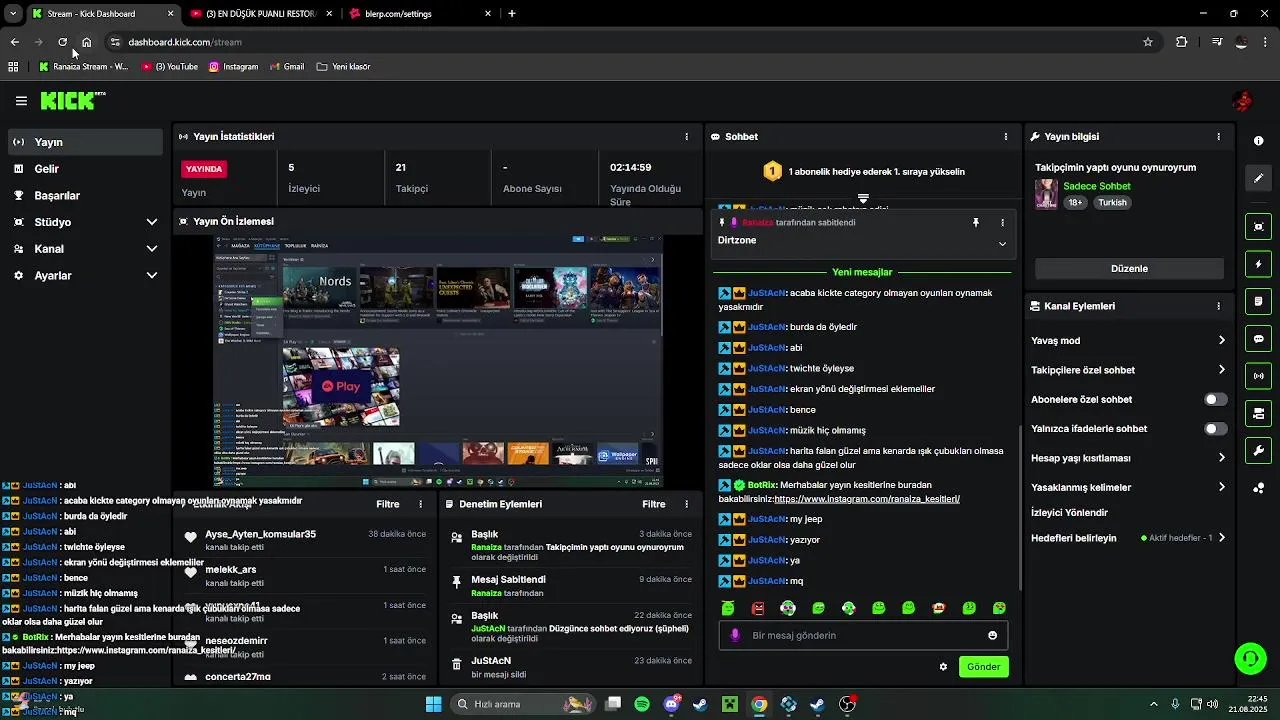The height and width of the screenshot is (720, 1280).
Task: Open Filtre in Denetim Eylemleri panel
Action: (x=654, y=504)
